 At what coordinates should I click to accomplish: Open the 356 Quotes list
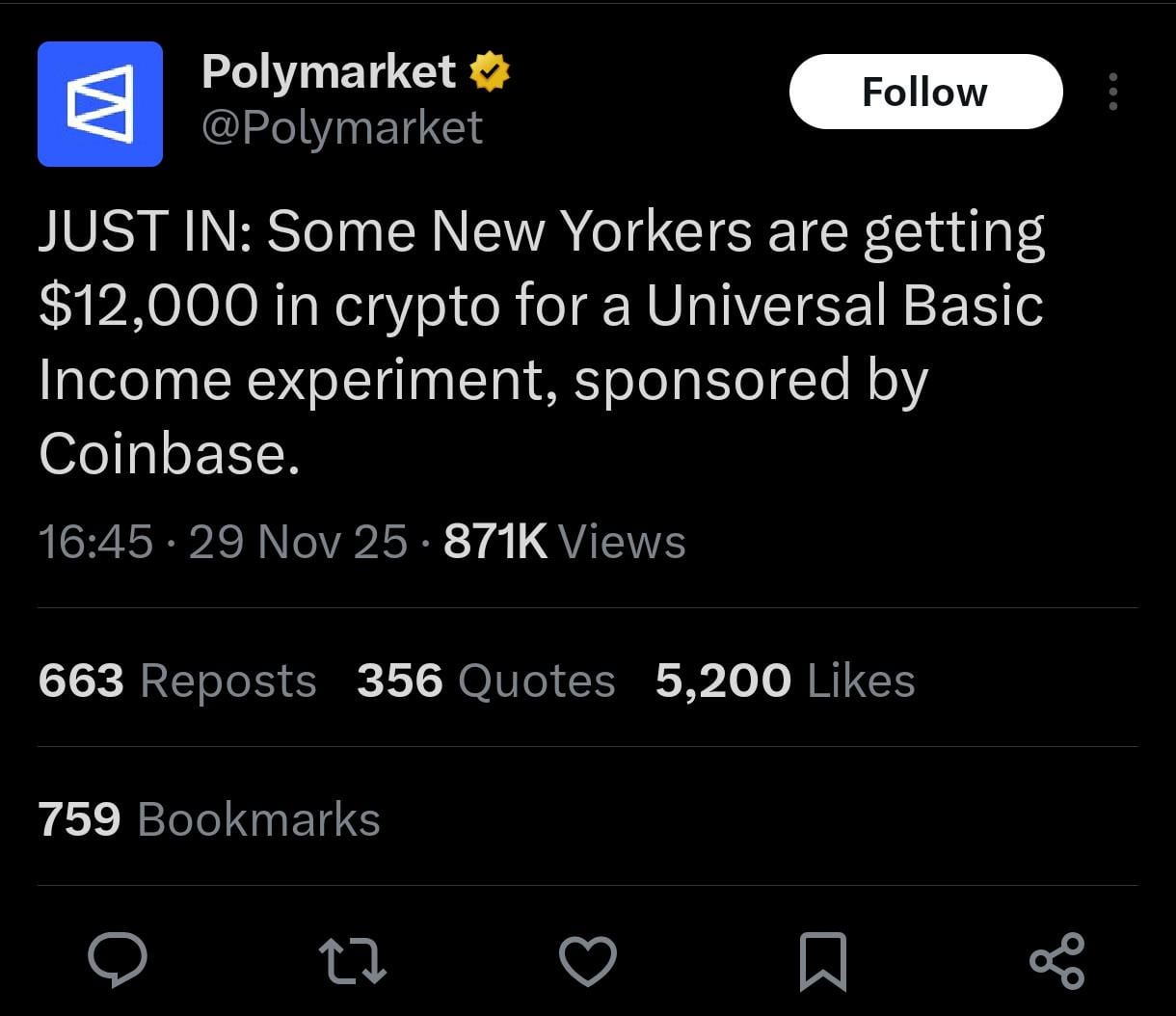coord(486,681)
